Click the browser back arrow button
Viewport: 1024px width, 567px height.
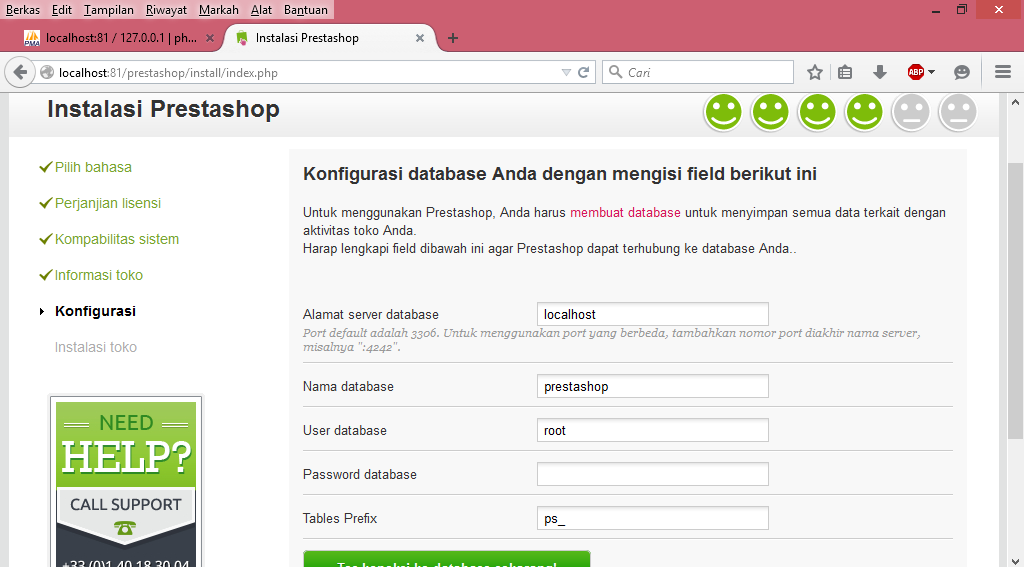[20, 73]
